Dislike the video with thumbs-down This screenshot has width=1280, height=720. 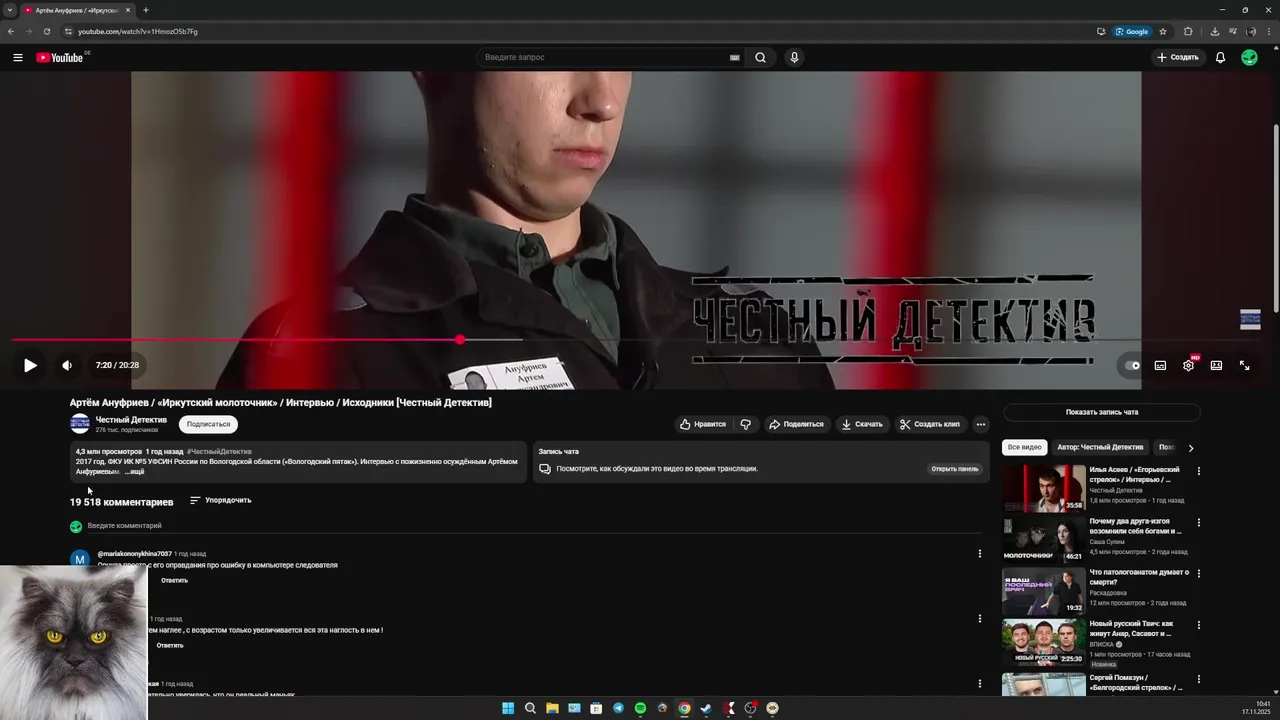tap(746, 424)
